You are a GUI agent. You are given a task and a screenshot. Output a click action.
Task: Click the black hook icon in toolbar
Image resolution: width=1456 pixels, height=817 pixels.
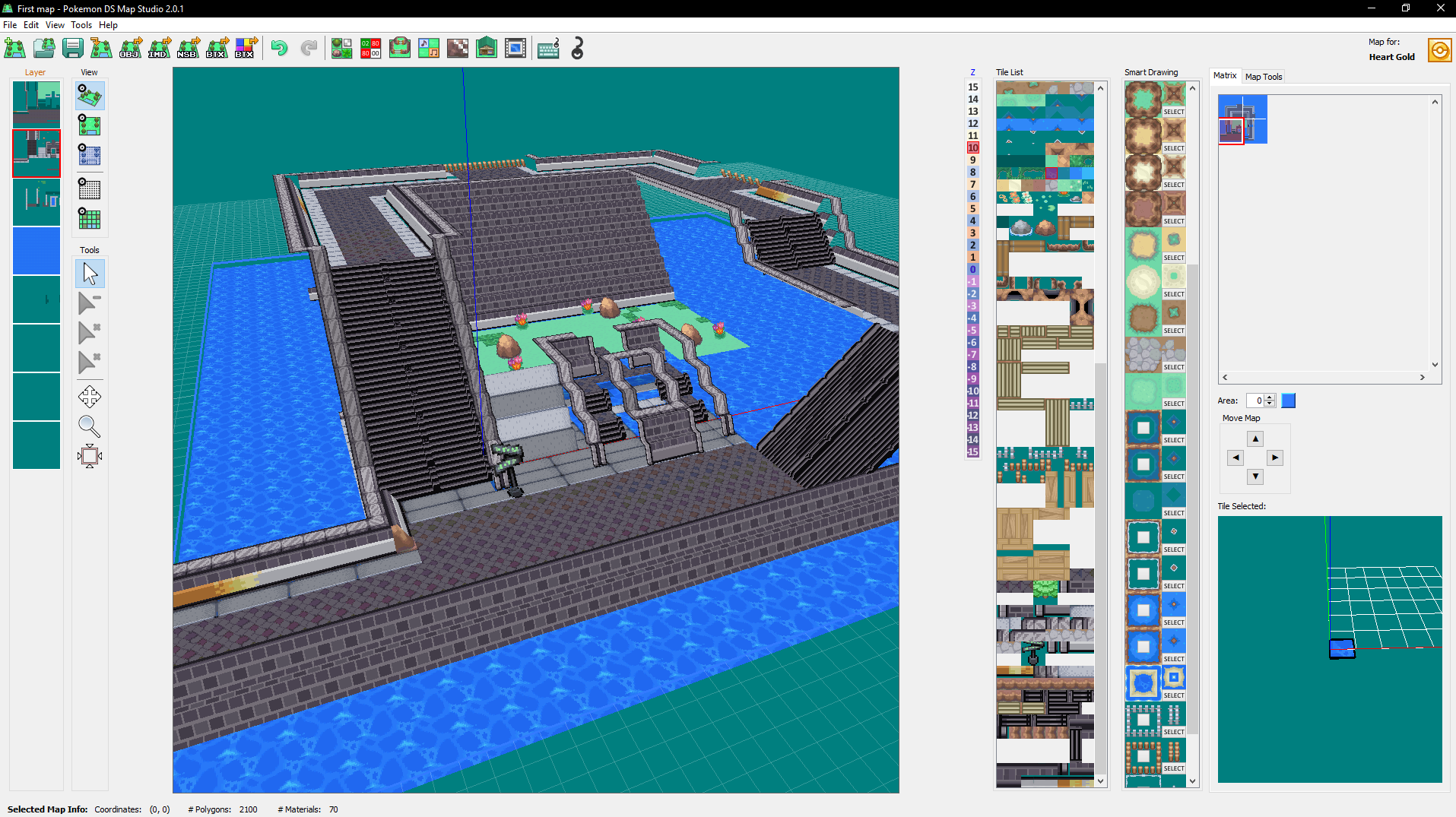(x=578, y=49)
